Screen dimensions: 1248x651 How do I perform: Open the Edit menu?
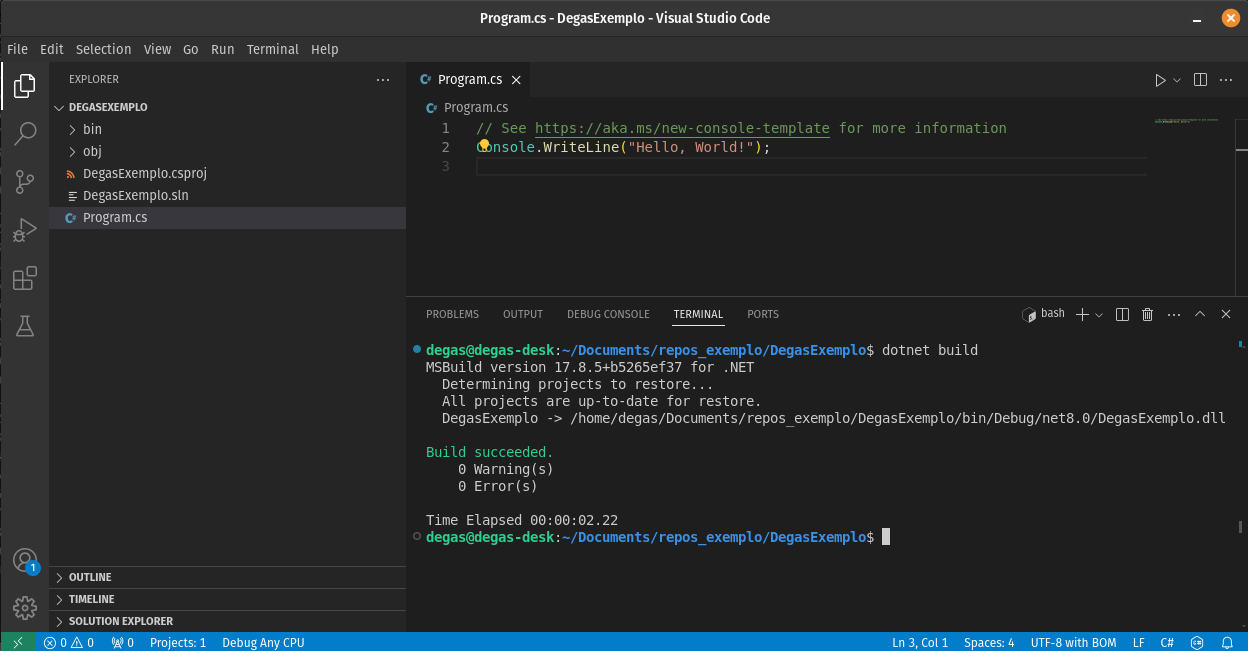click(52, 49)
